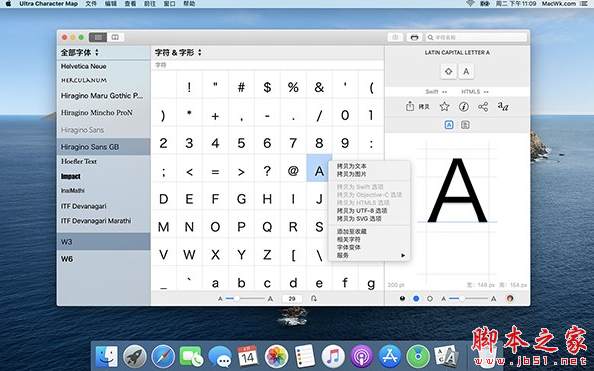Open Podcasts from the Dock
This screenshot has width=594, height=371.
[361, 356]
